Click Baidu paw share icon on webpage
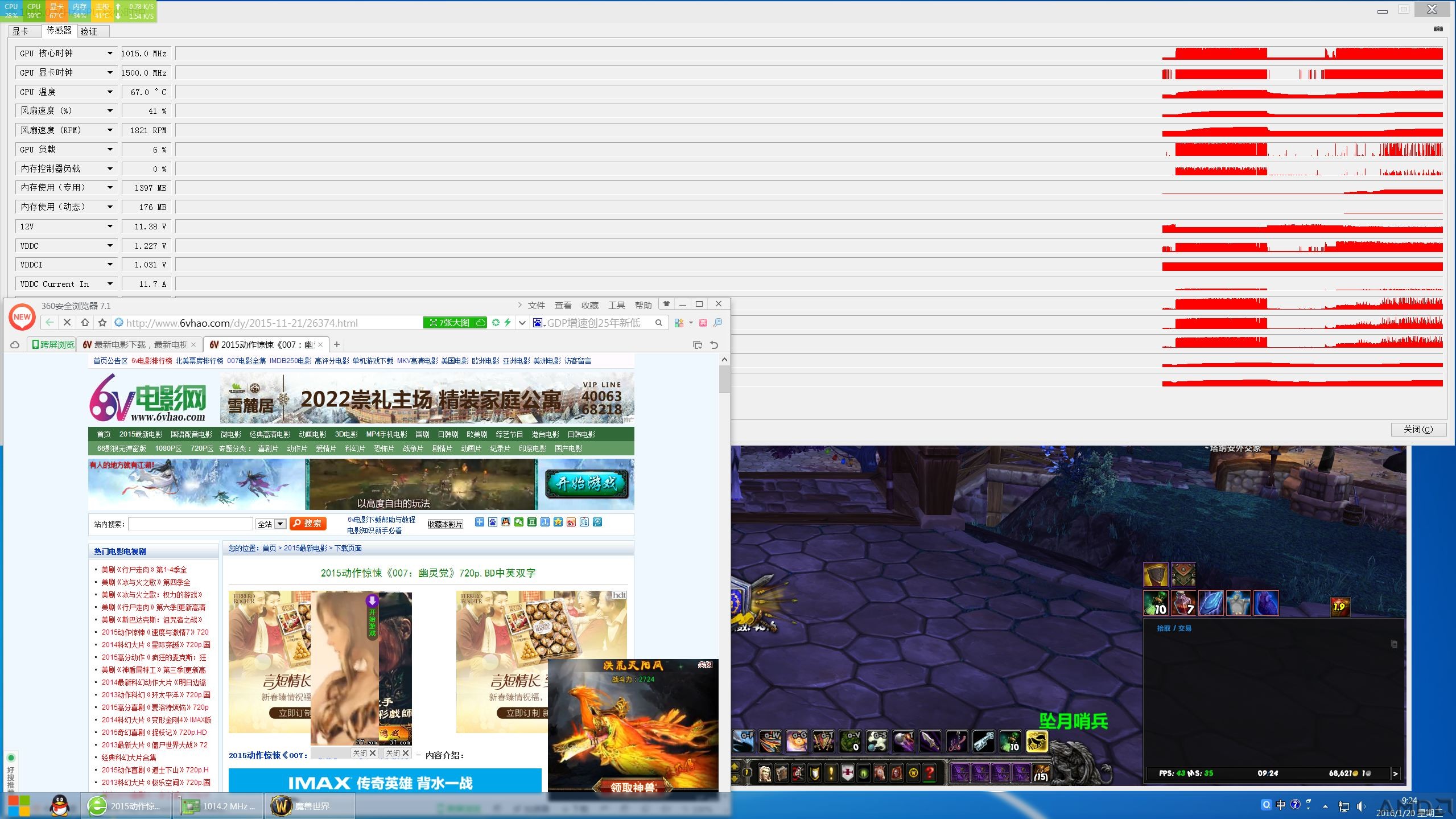The height and width of the screenshot is (819, 1456). tap(493, 522)
